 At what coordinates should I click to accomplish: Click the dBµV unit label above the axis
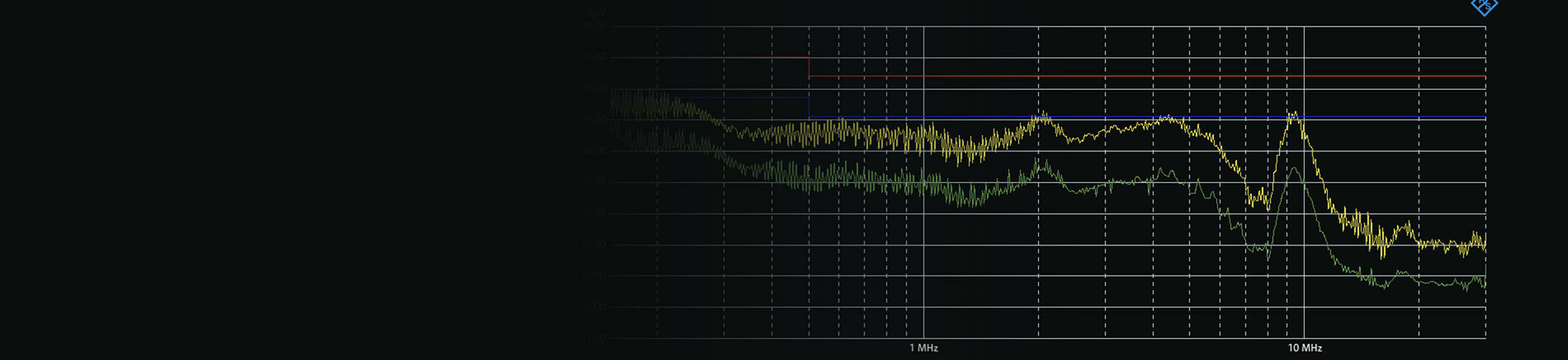(x=594, y=13)
